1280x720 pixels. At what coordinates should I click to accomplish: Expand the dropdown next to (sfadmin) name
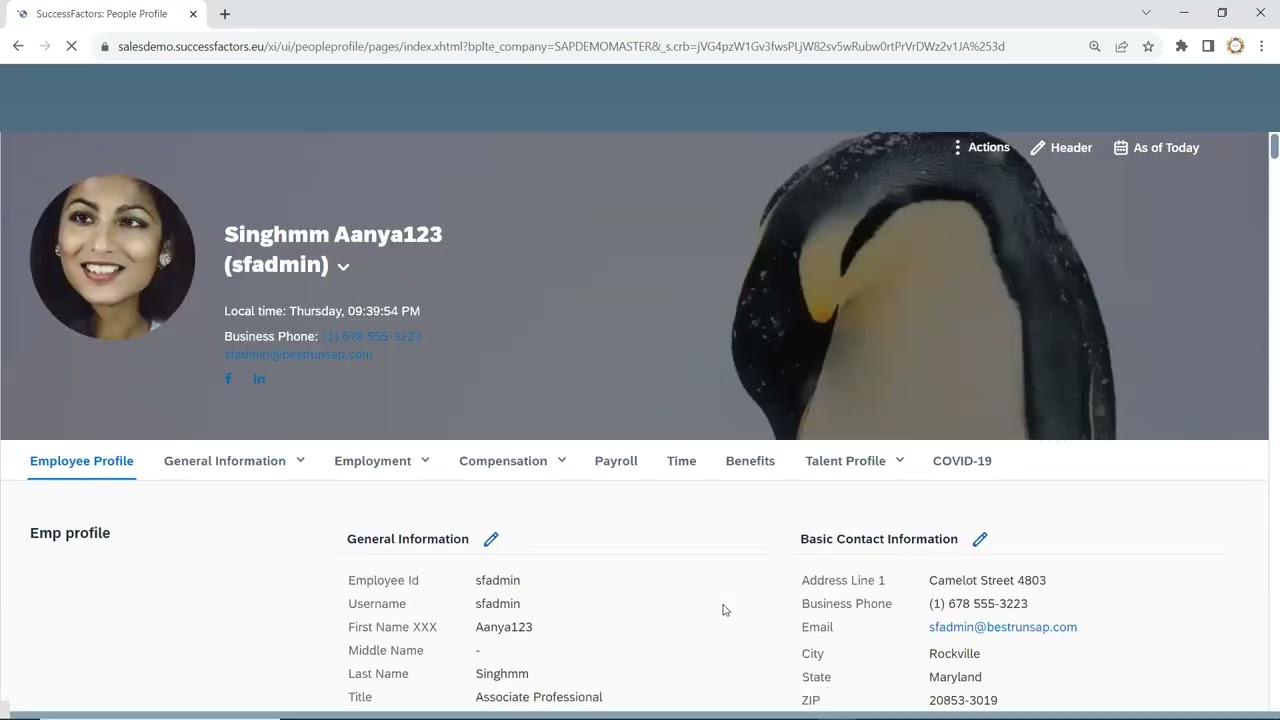click(x=343, y=267)
